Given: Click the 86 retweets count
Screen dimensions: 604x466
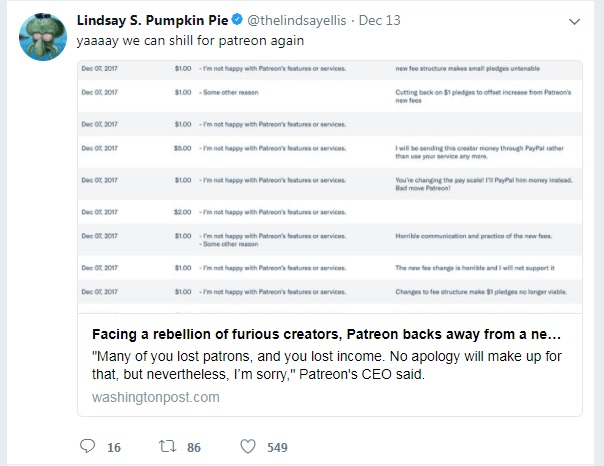Looking at the screenshot, I should click(x=194, y=448).
